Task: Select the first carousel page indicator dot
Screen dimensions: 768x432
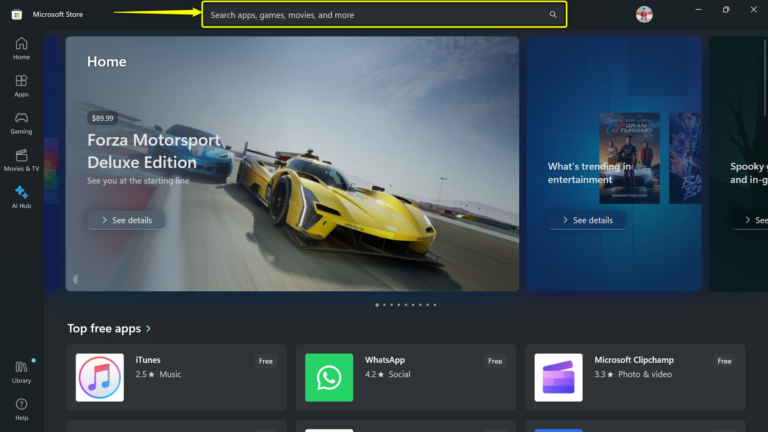Action: [377, 304]
